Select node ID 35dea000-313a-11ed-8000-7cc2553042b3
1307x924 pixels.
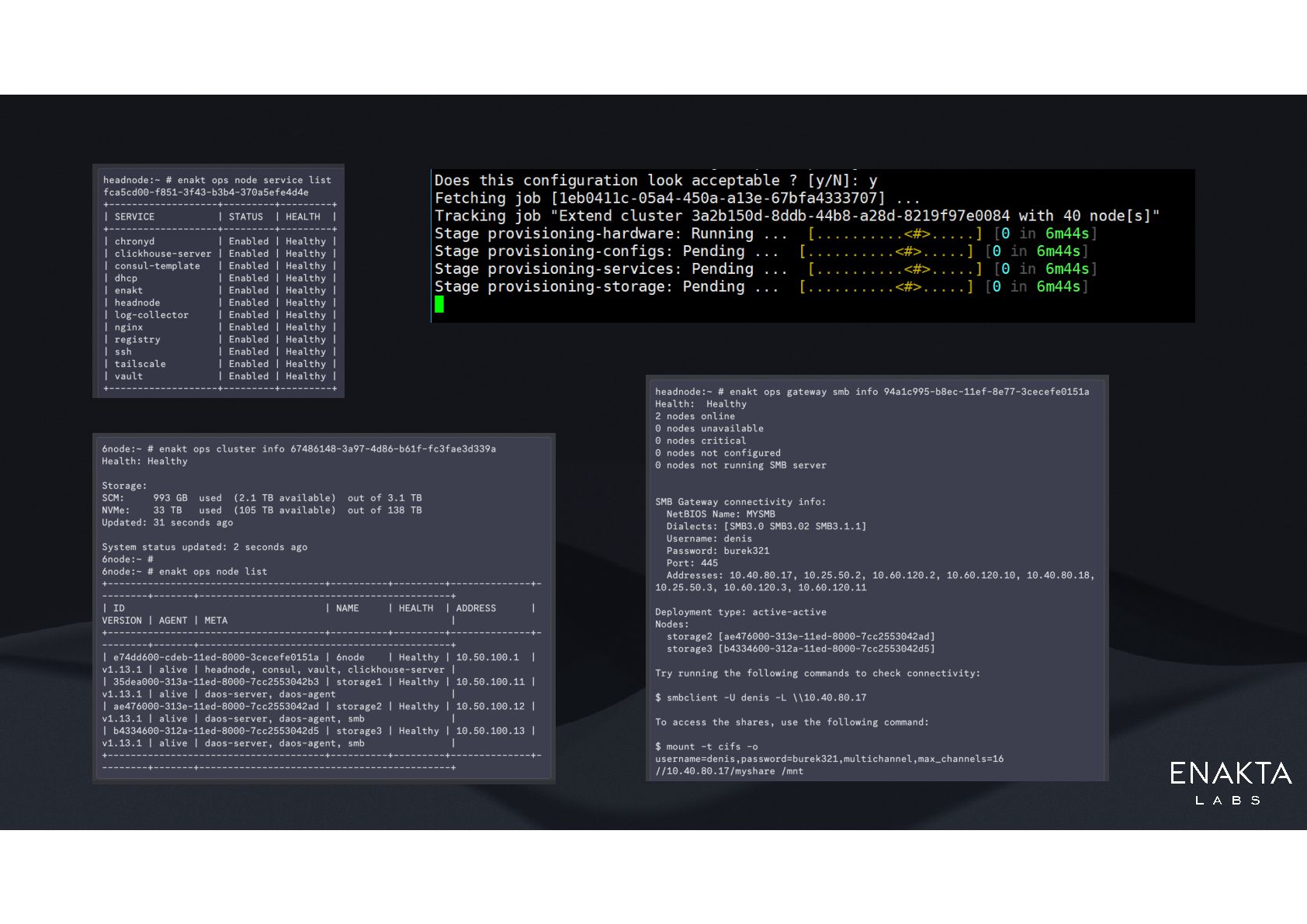pyautogui.click(x=216, y=682)
